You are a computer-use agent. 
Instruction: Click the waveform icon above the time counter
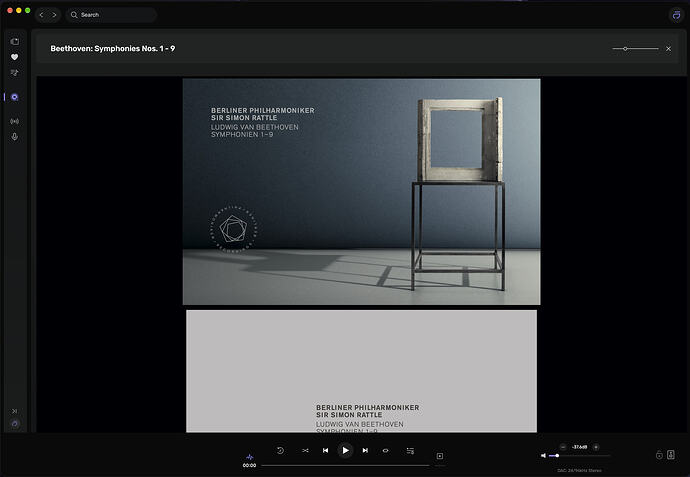(250, 457)
